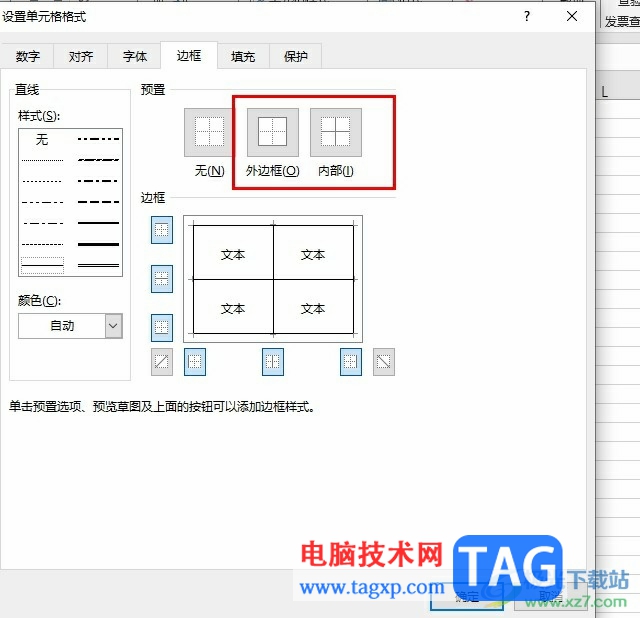The height and width of the screenshot is (618, 640).
Task: Switch to the 保护 tab
Action: coord(296,56)
